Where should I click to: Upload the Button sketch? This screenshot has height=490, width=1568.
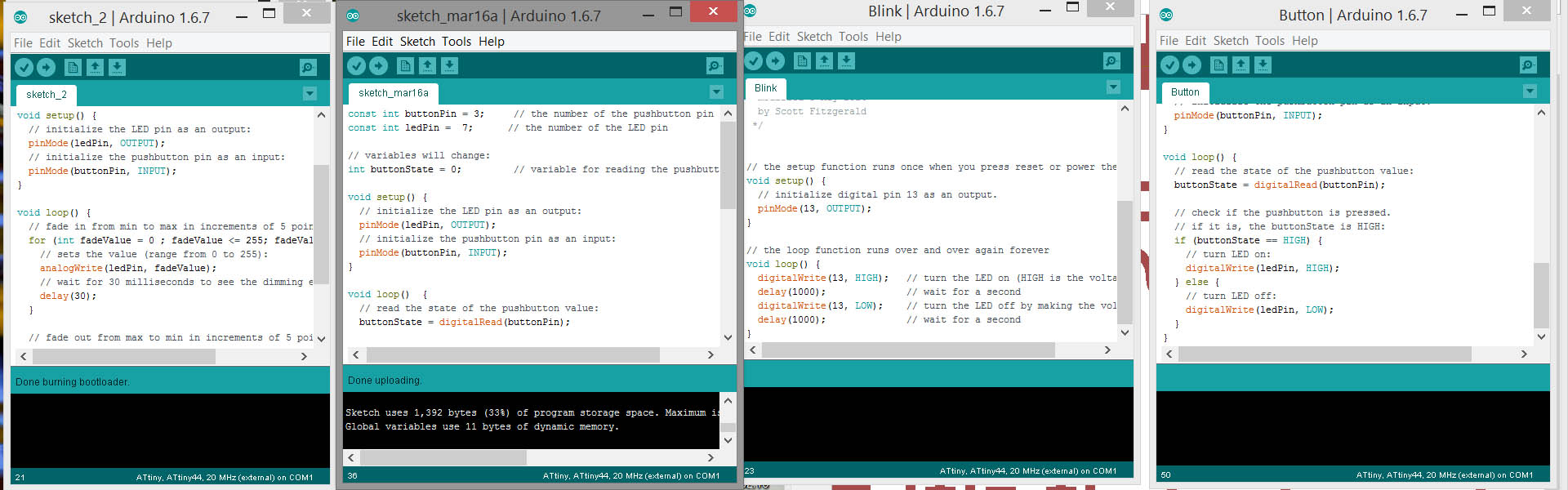coord(1192,65)
